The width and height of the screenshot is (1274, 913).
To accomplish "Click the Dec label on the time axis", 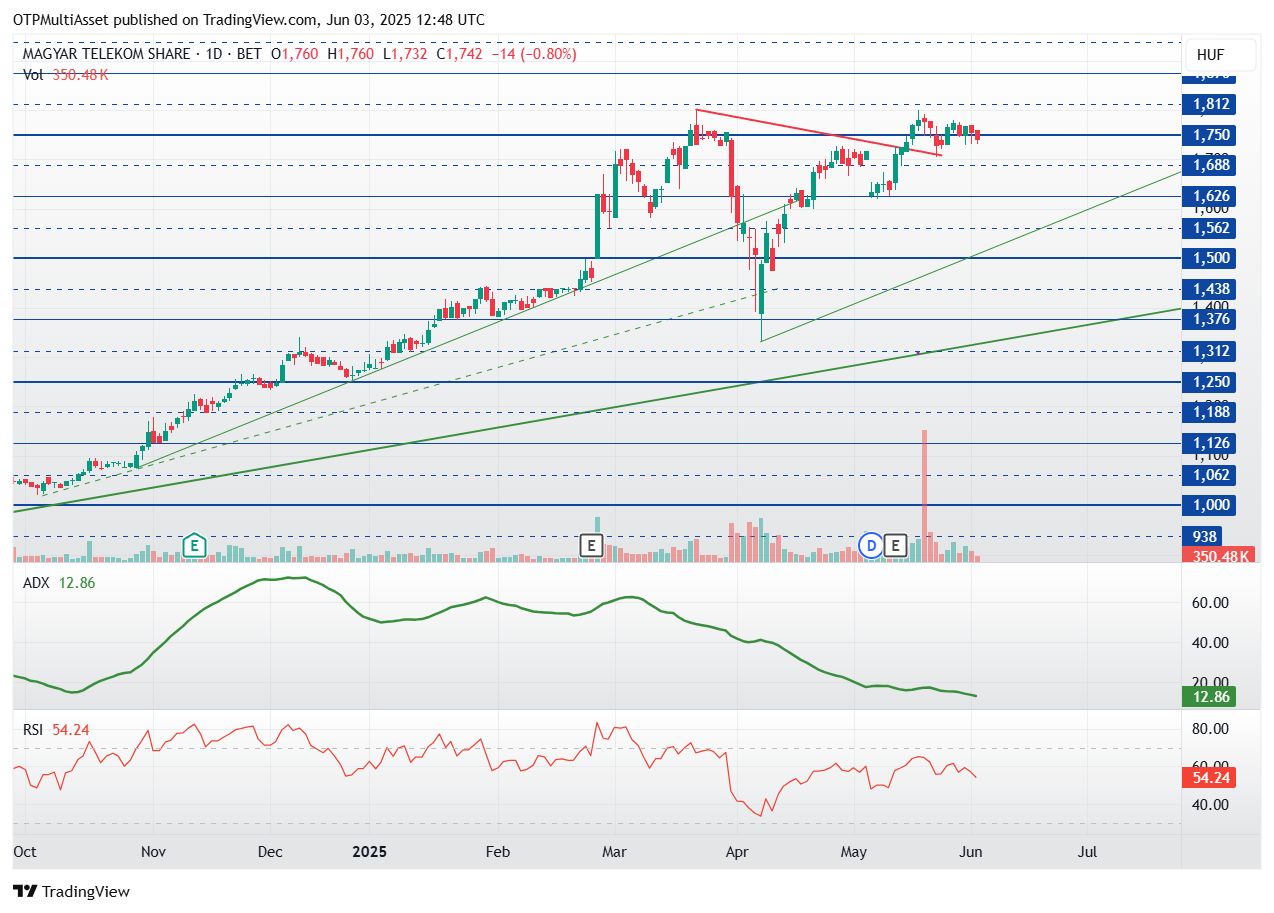I will click(x=270, y=852).
